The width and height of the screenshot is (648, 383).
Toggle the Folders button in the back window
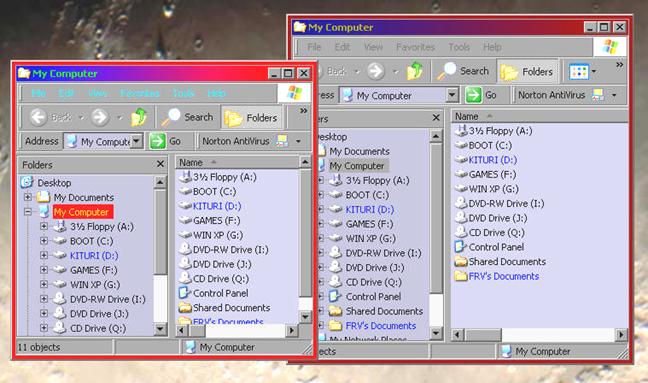527,72
